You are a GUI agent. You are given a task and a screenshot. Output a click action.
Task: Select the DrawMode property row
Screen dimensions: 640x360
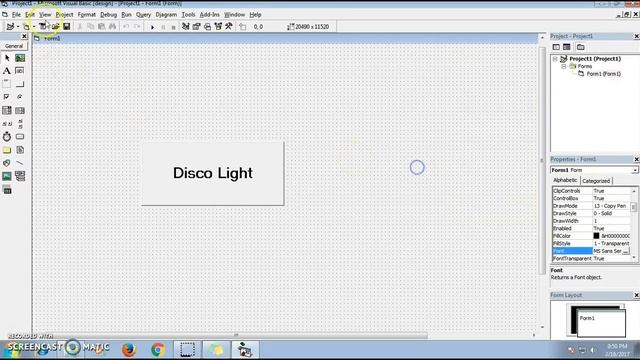(591, 206)
